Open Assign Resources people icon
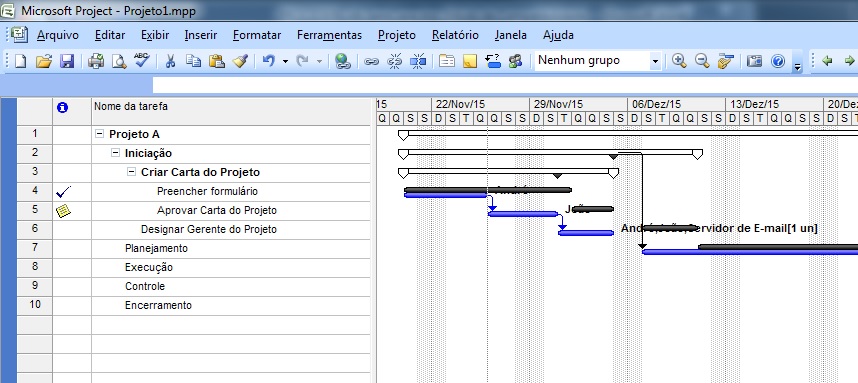Viewport: 858px width, 383px height. click(515, 61)
